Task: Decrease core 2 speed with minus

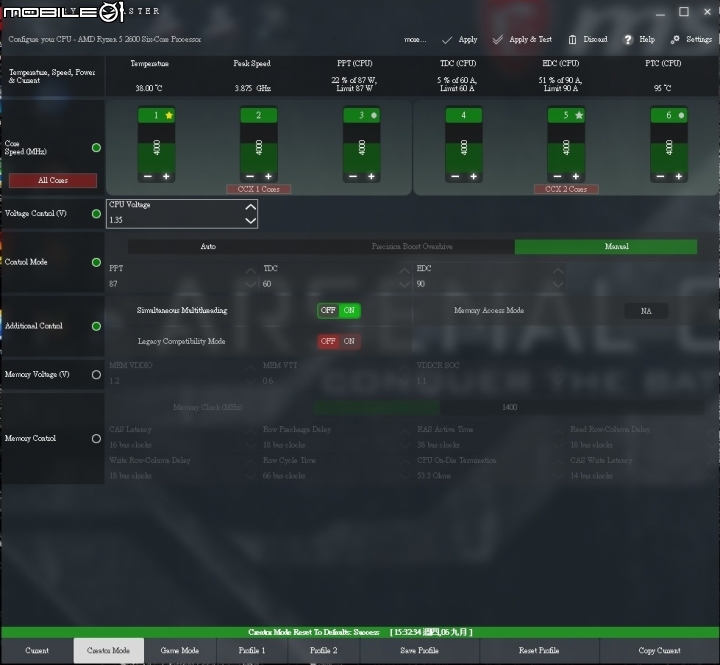Action: click(x=250, y=176)
